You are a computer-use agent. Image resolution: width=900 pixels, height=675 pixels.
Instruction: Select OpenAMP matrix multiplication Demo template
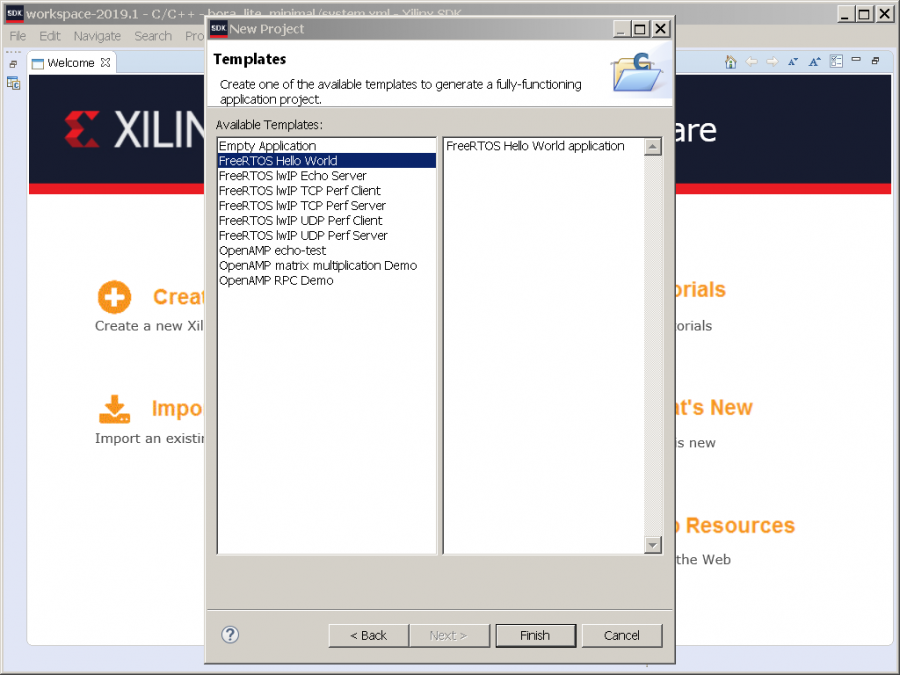317,266
